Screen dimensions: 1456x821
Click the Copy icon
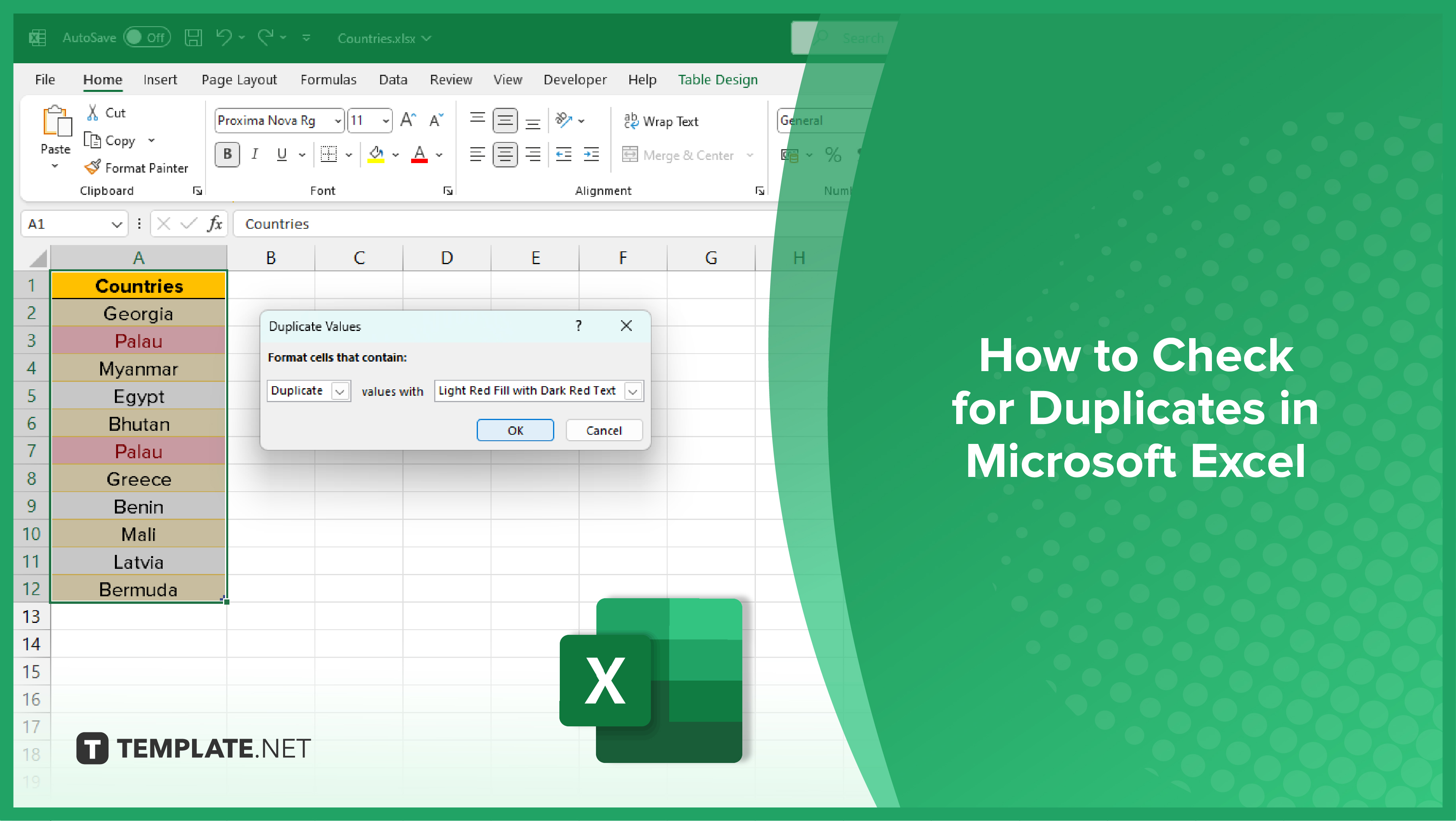point(93,140)
